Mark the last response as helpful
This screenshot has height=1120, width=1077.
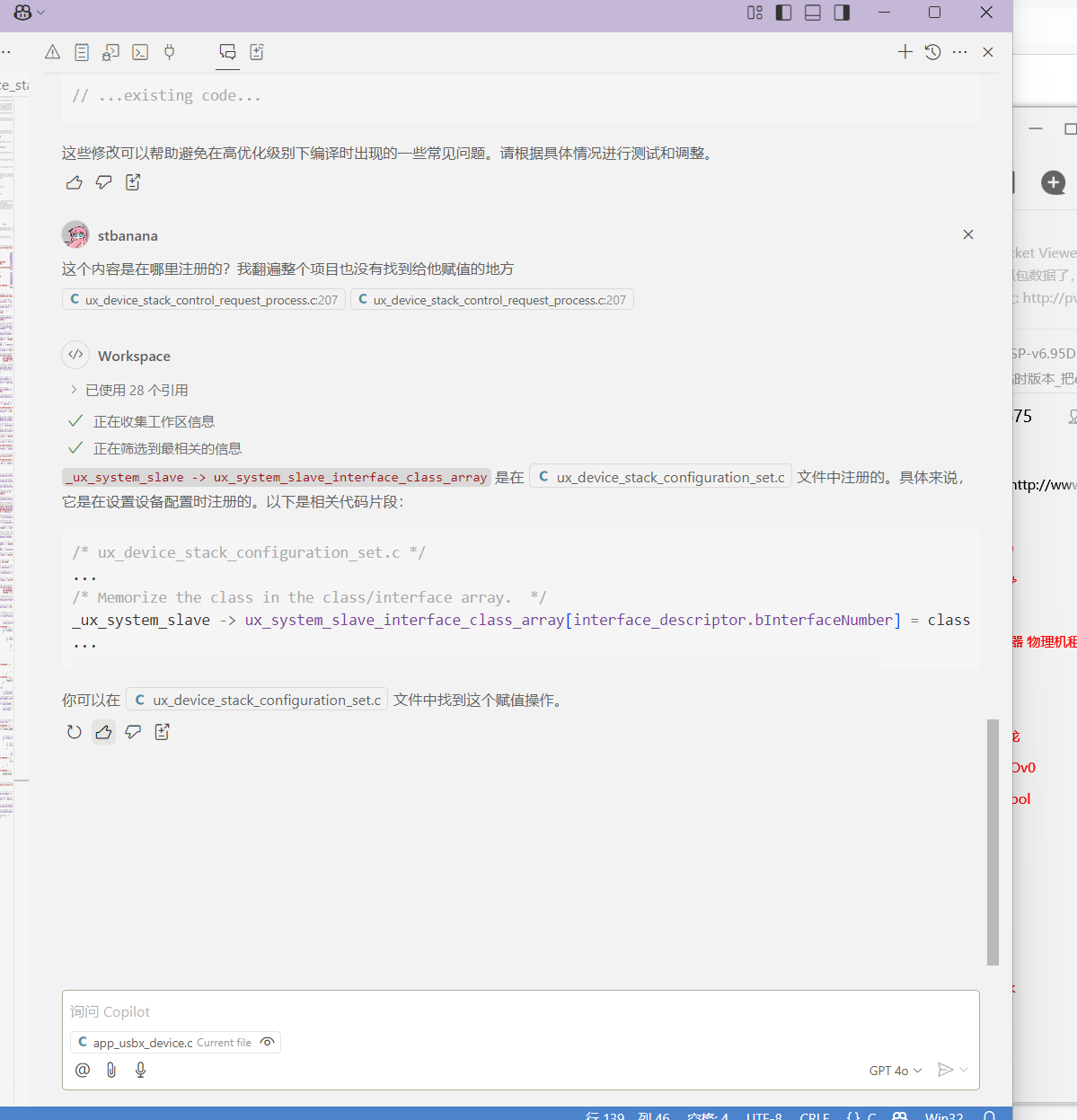[104, 732]
